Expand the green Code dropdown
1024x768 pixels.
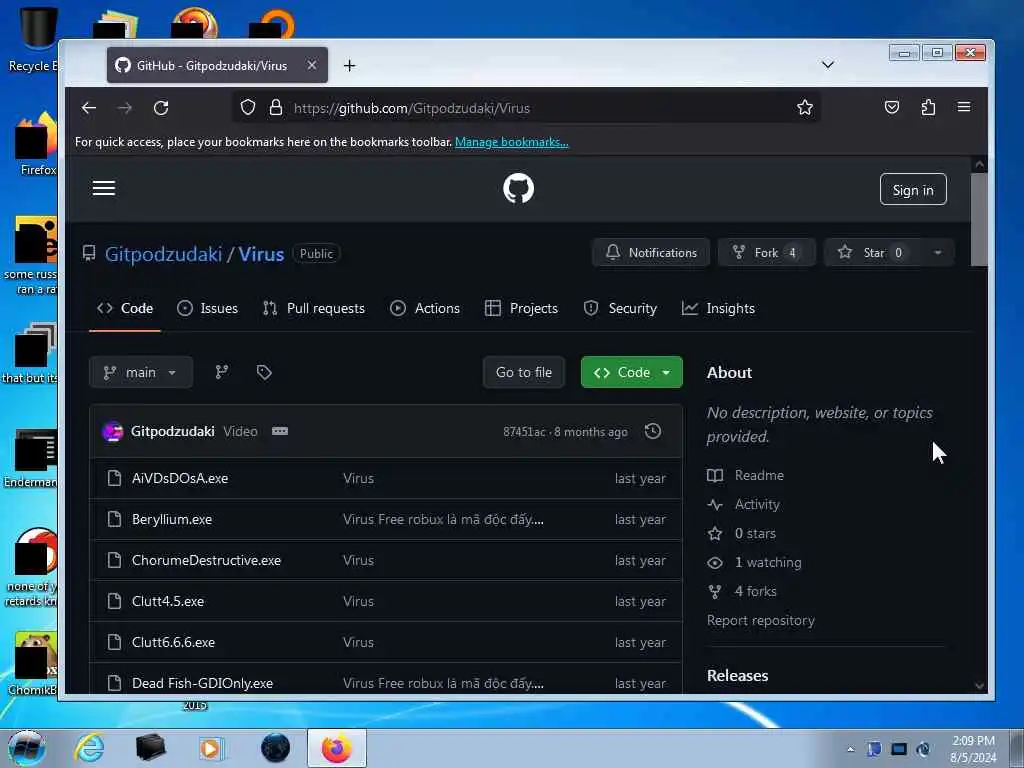pyautogui.click(x=632, y=372)
